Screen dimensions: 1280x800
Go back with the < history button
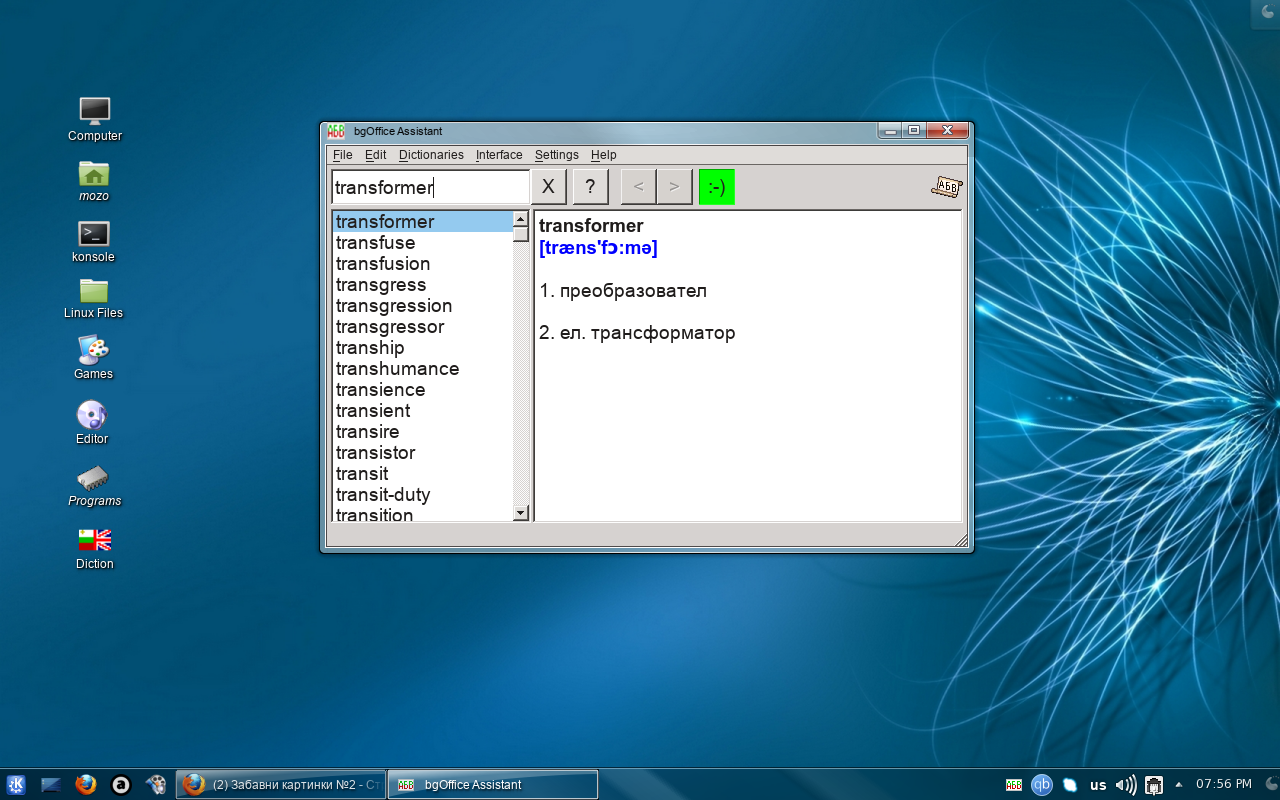(638, 187)
